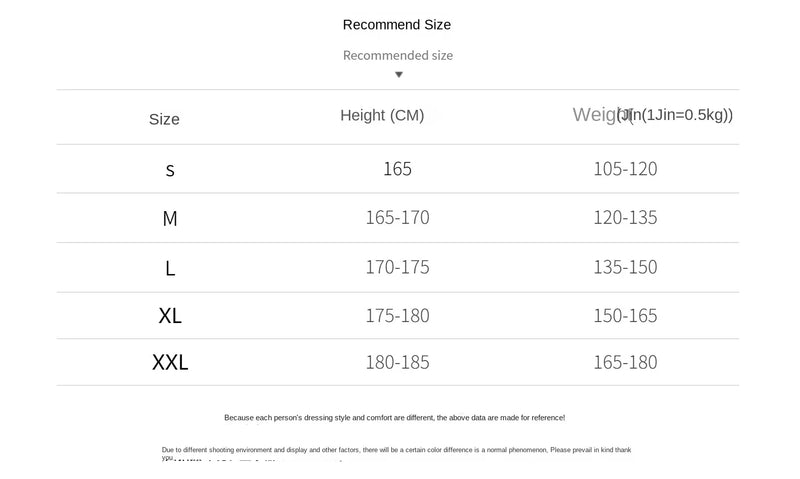Click the dressing style reference note

(394, 418)
